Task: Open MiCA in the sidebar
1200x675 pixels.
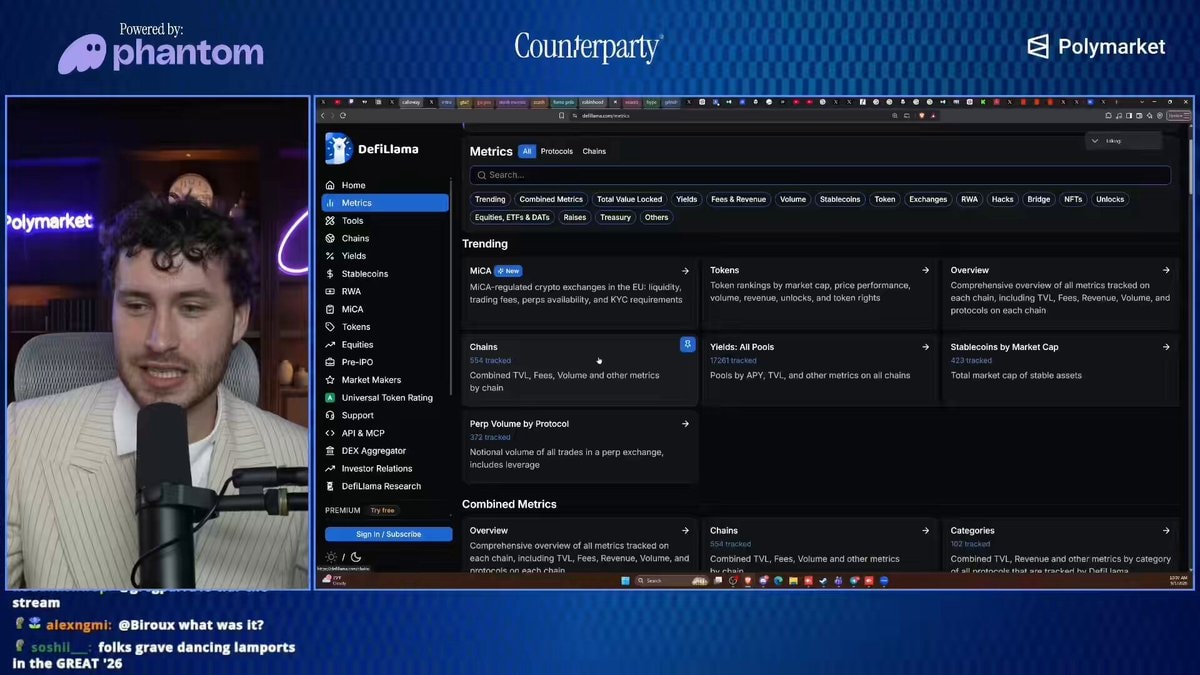Action: coord(384,309)
